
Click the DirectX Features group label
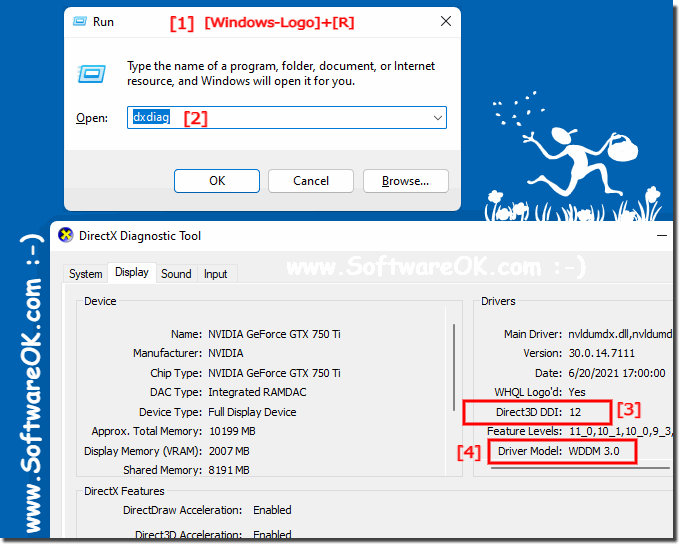124,491
